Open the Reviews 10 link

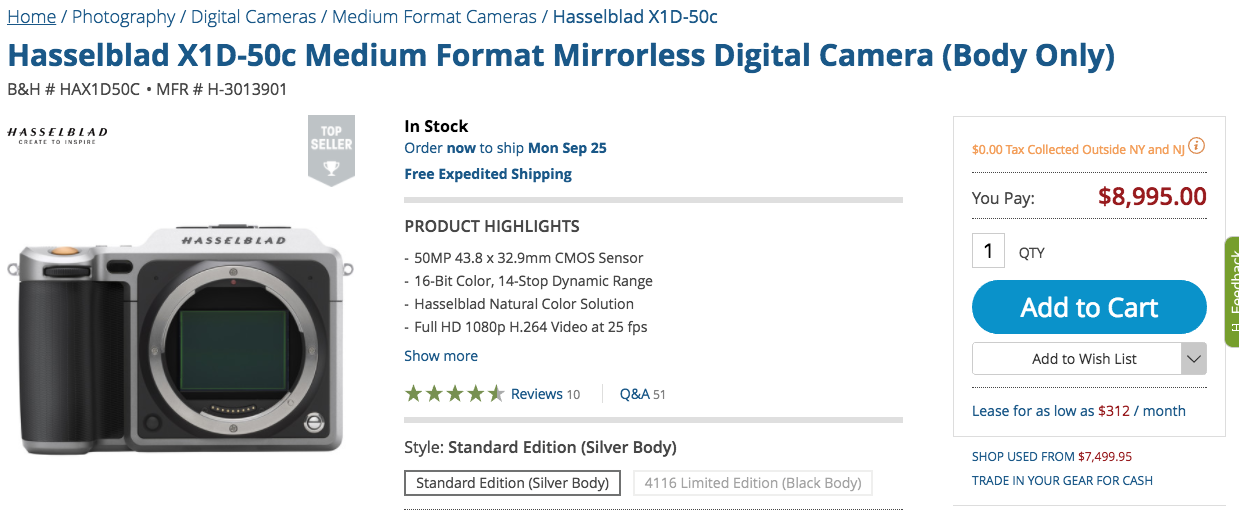point(545,394)
